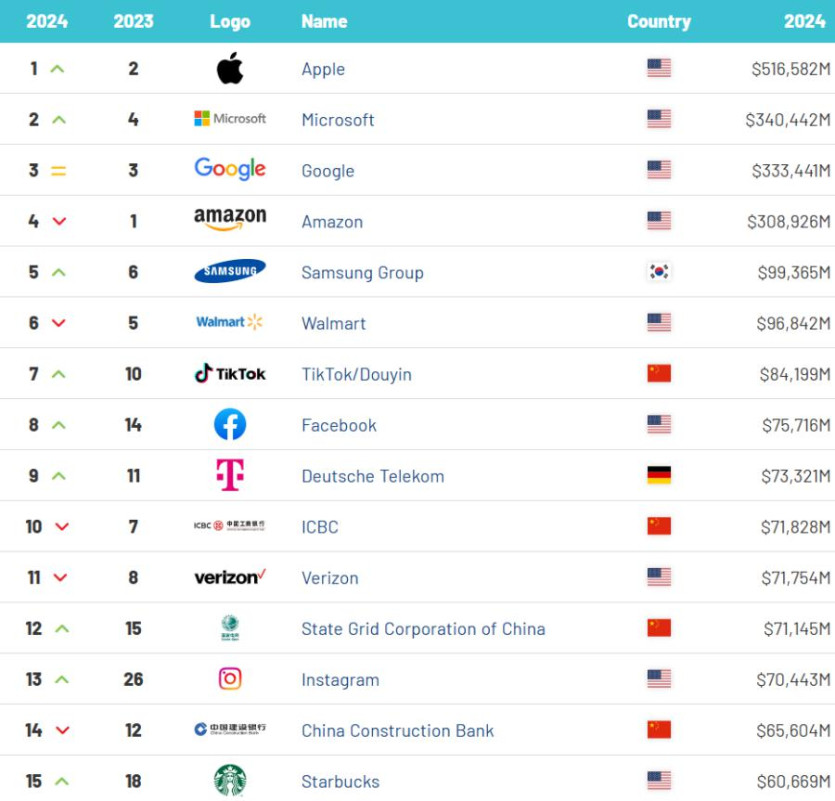Select the value $516,582M

(791, 69)
